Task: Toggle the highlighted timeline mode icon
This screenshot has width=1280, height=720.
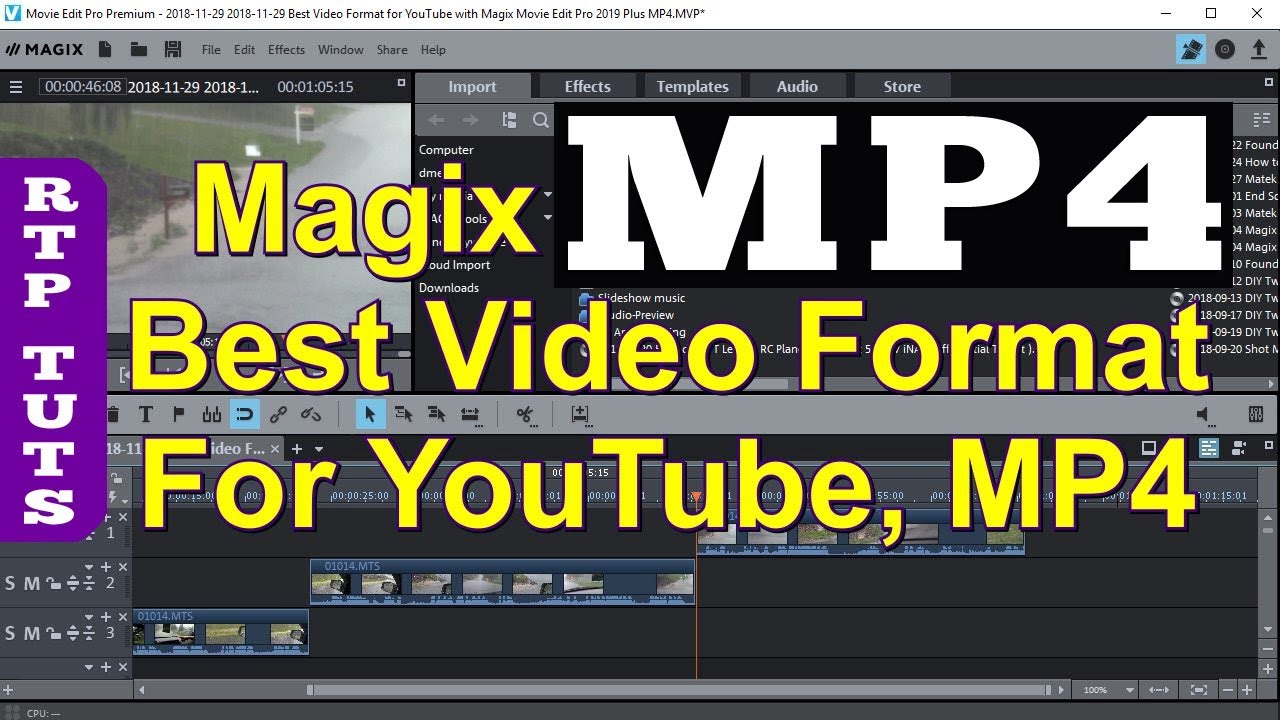Action: coord(1209,448)
